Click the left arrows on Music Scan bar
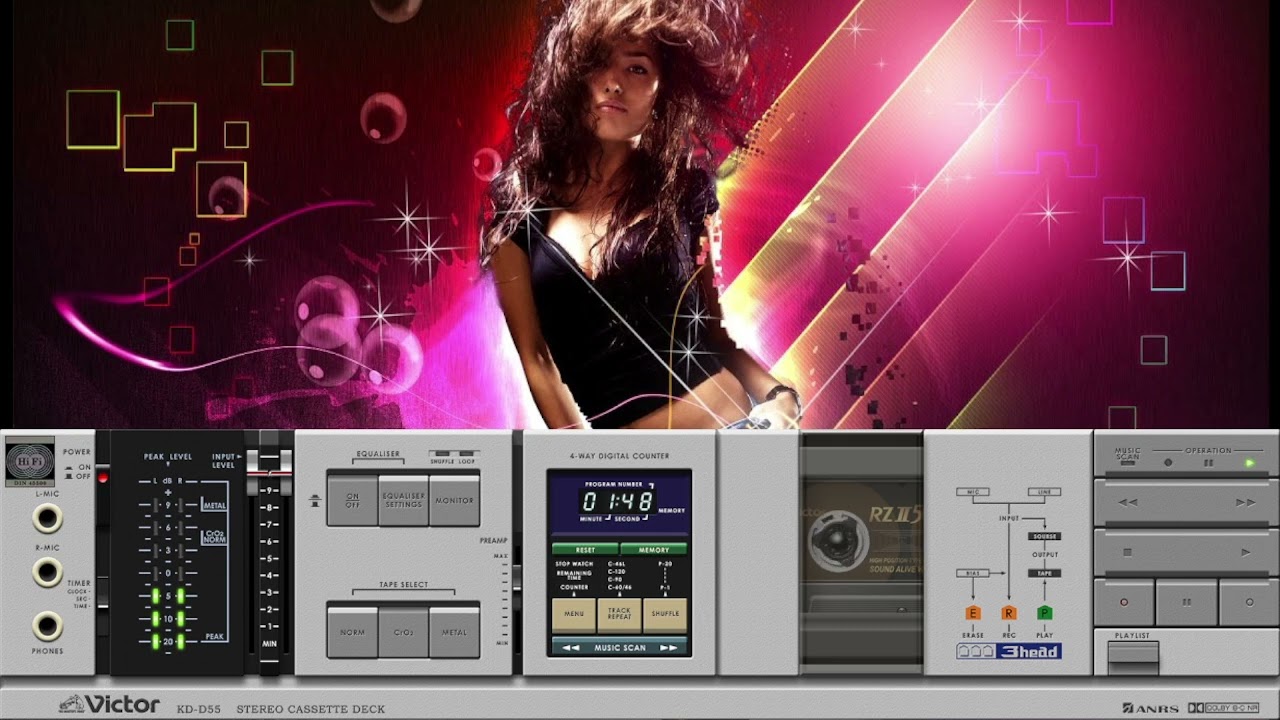Viewport: 1280px width, 720px height. [570, 647]
